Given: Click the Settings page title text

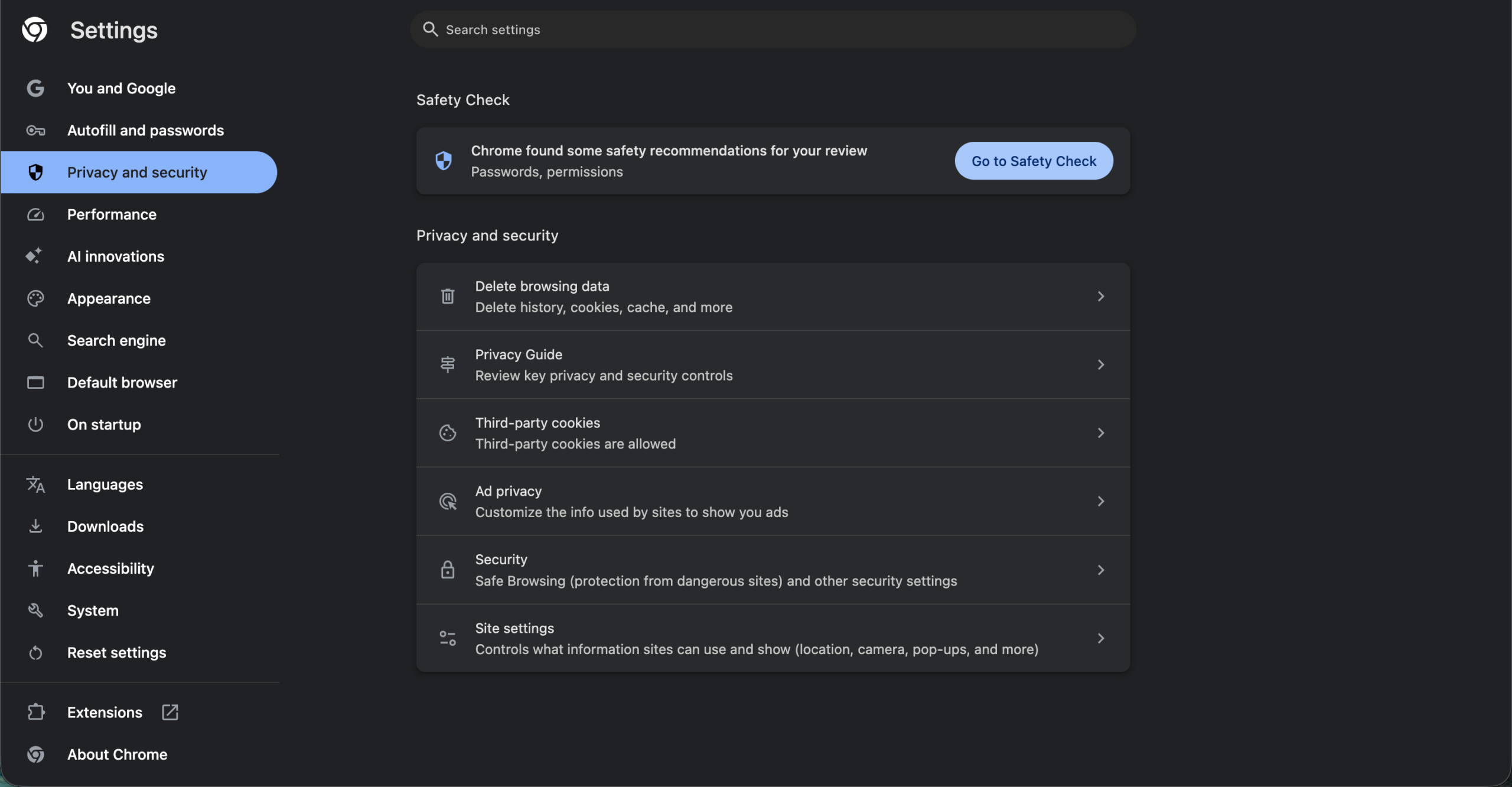Looking at the screenshot, I should [x=114, y=30].
